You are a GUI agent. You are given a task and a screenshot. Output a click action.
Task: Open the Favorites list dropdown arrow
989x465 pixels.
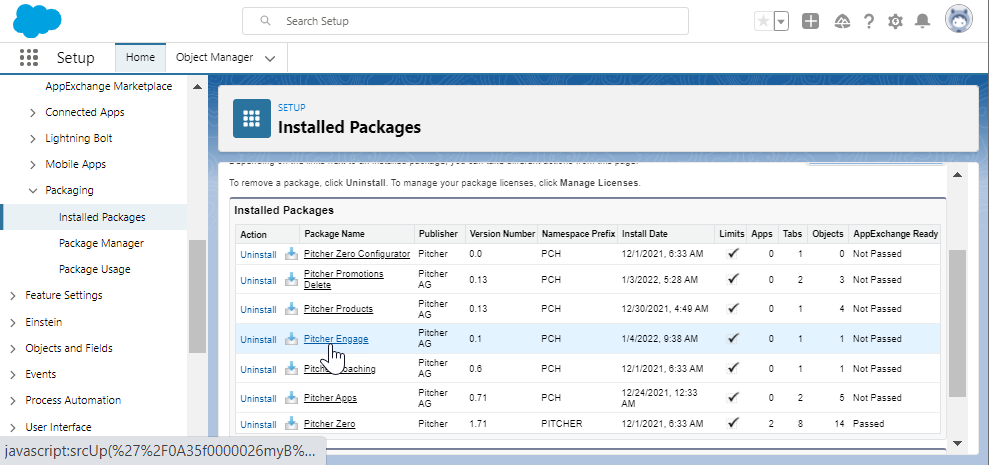click(780, 21)
